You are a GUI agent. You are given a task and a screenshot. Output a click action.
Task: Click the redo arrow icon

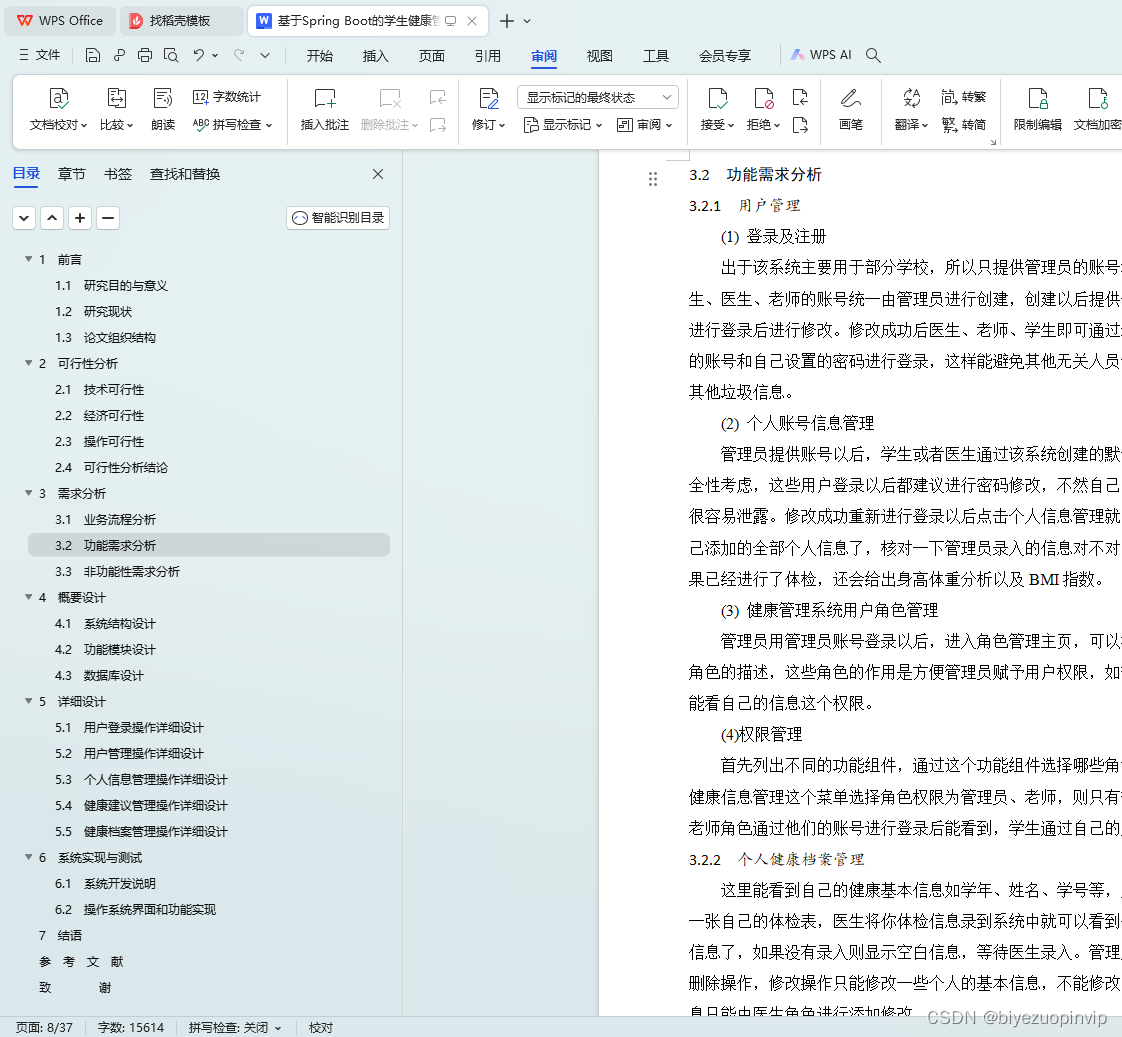(239, 55)
